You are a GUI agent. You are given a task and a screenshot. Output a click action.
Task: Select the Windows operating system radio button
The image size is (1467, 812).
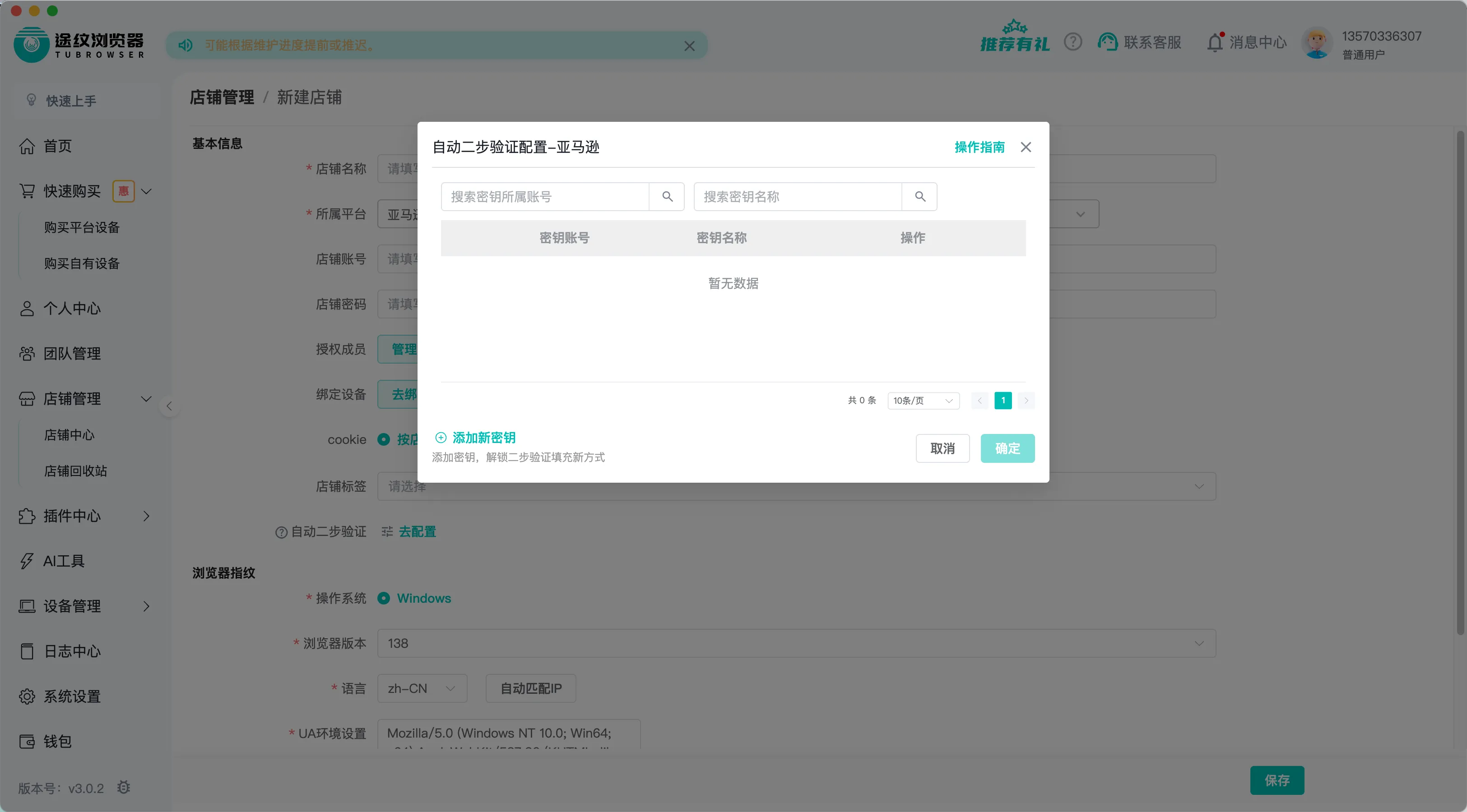pos(384,598)
